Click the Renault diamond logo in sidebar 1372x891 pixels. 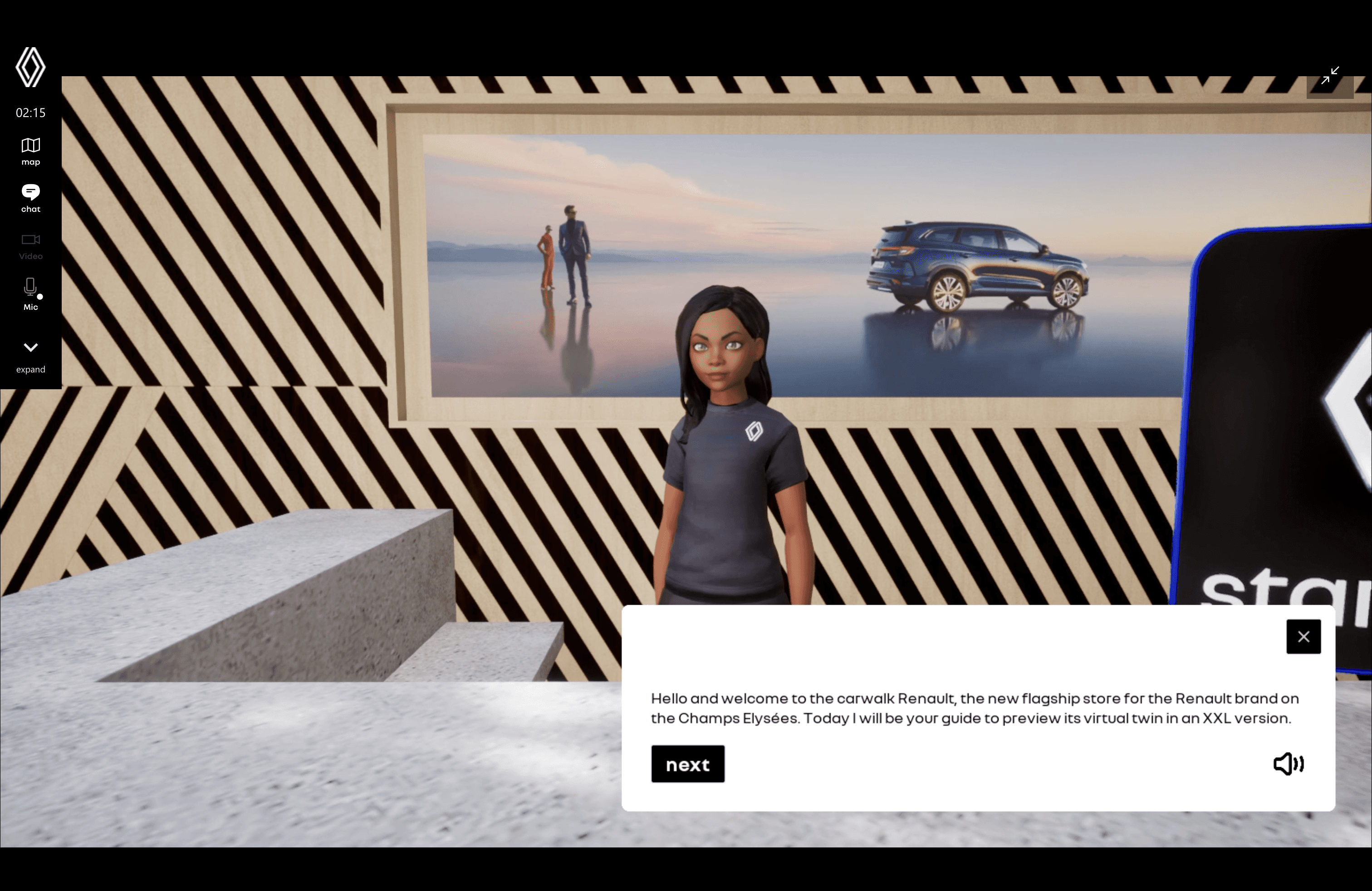click(x=30, y=68)
